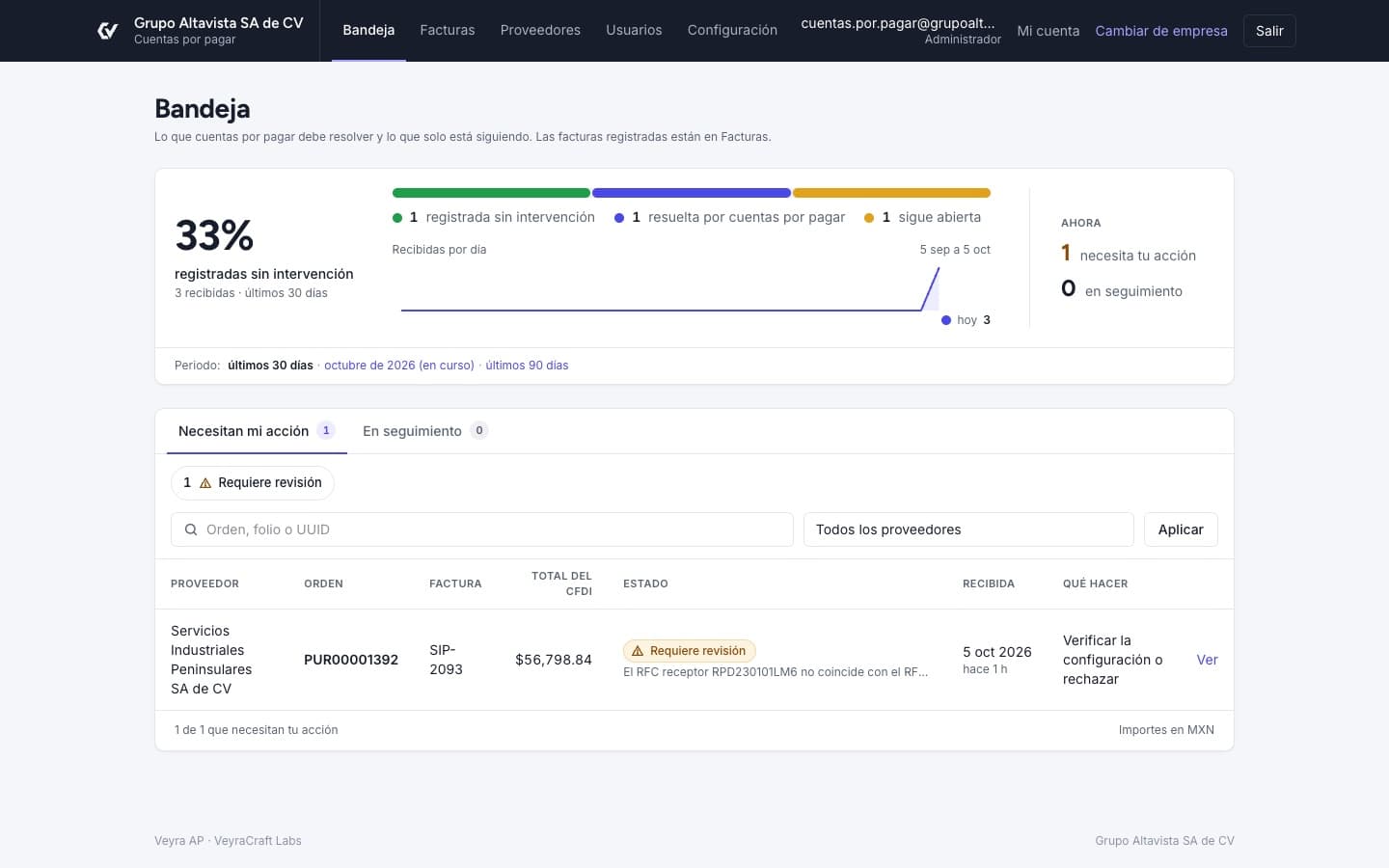Screen dimensions: 1389x868
Task: Click invoice number SIP-2093
Action: point(446,660)
